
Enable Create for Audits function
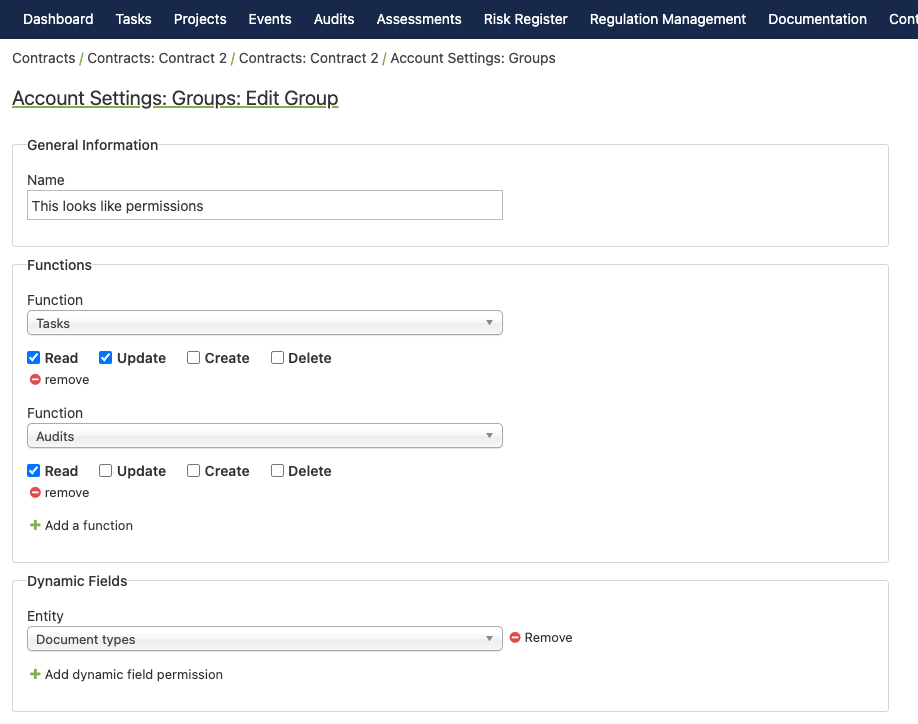(x=193, y=471)
